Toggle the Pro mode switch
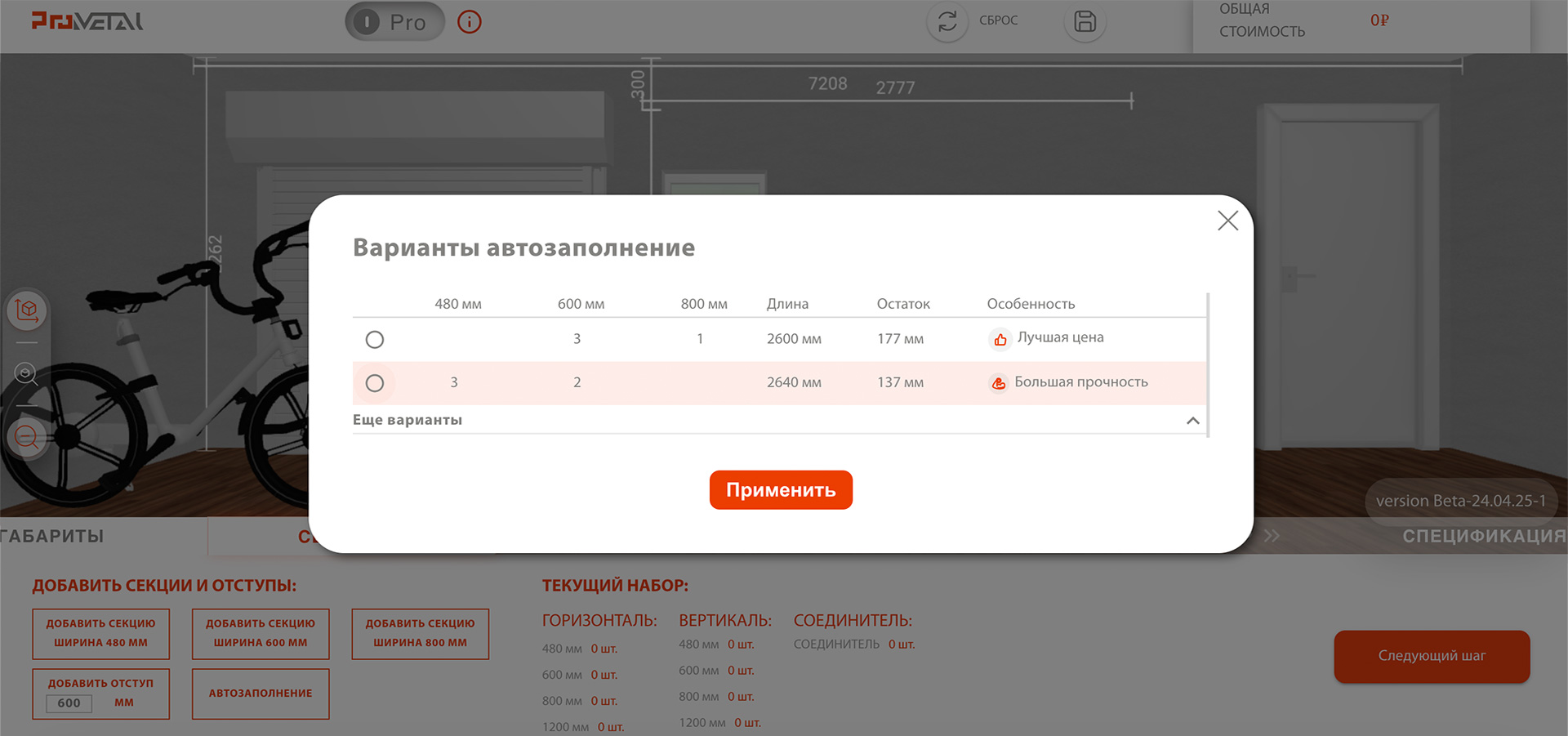The height and width of the screenshot is (736, 1568). coord(394,22)
